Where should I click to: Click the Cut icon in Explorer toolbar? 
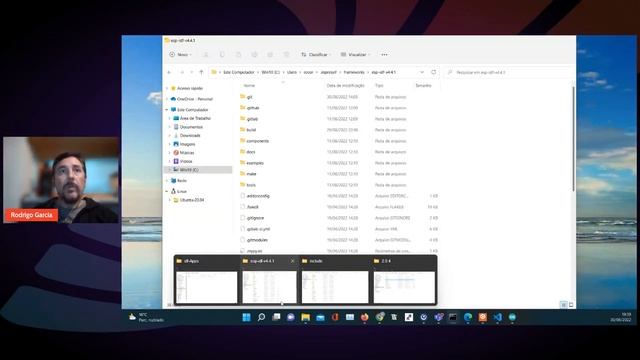pyautogui.click(x=206, y=54)
